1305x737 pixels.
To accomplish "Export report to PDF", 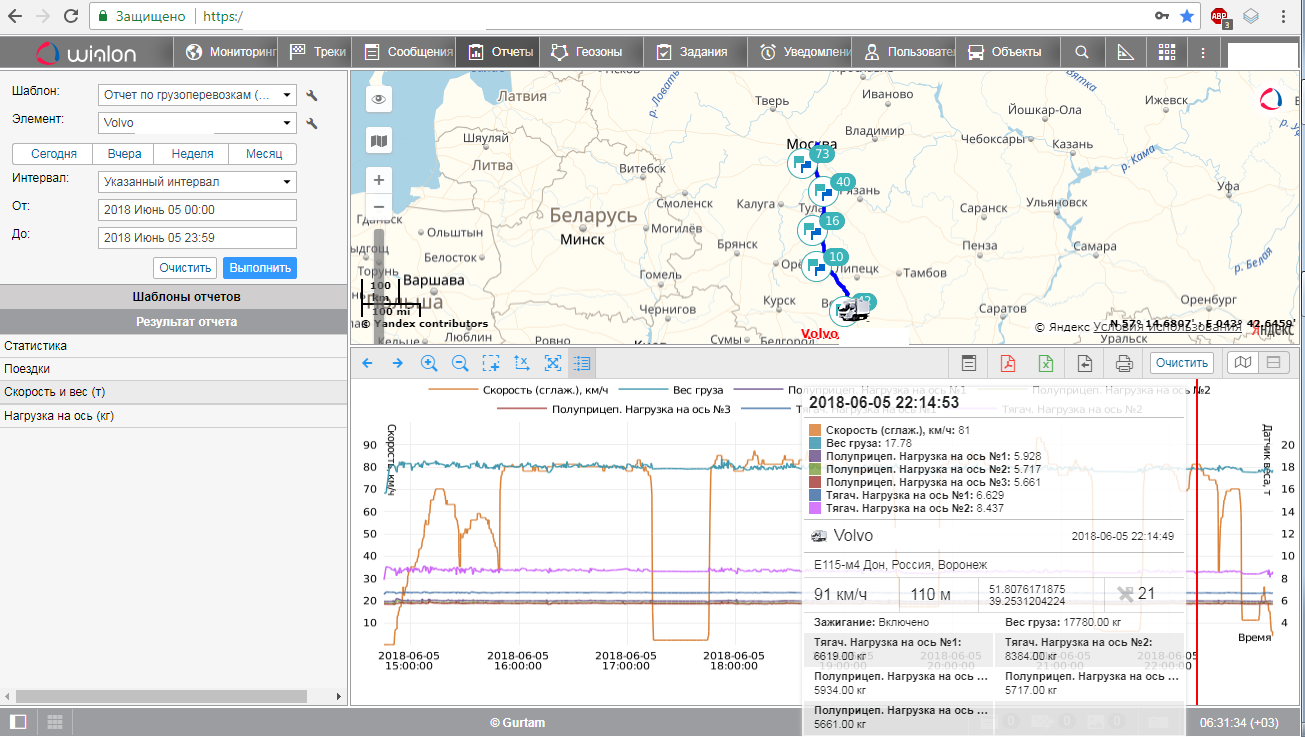I will click(x=1008, y=363).
